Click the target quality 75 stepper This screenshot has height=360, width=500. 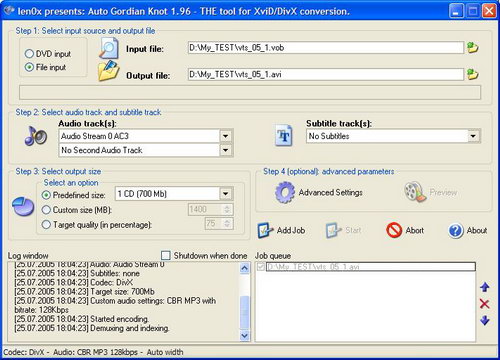pos(227,223)
